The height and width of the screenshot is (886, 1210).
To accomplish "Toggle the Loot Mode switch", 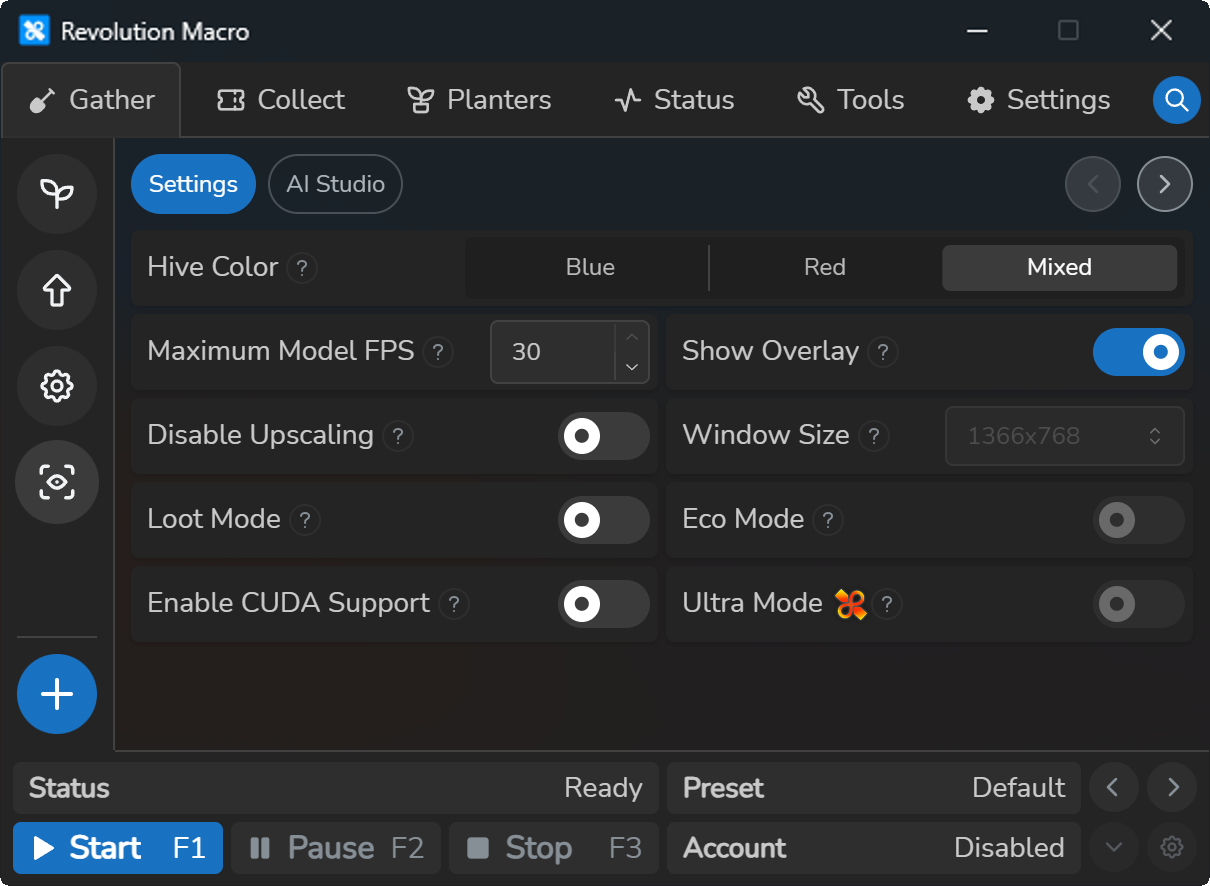I will pyautogui.click(x=604, y=520).
